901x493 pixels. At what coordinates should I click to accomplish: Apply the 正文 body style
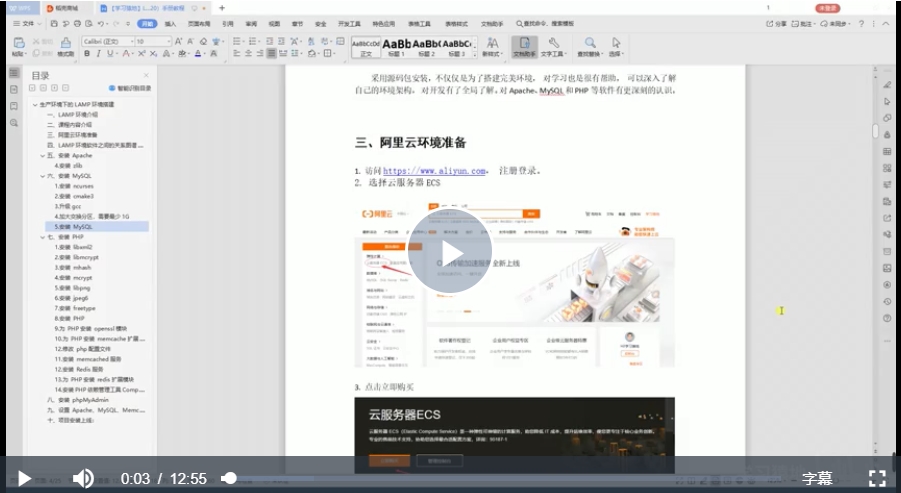[366, 47]
